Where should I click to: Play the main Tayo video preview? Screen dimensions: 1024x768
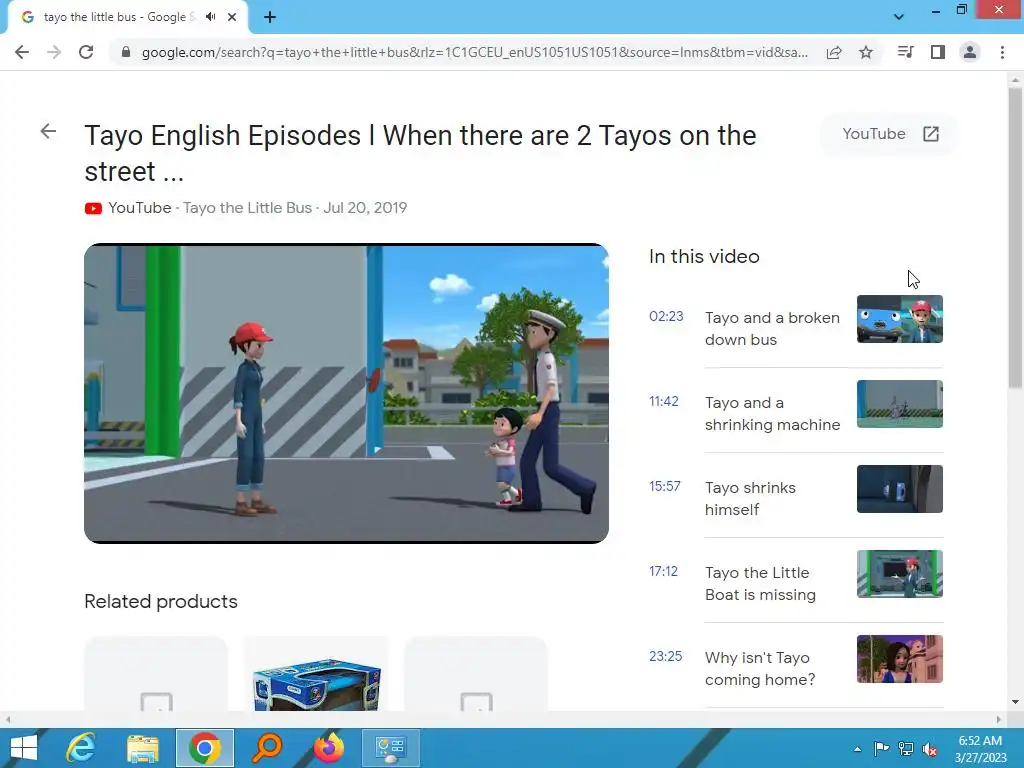point(346,393)
